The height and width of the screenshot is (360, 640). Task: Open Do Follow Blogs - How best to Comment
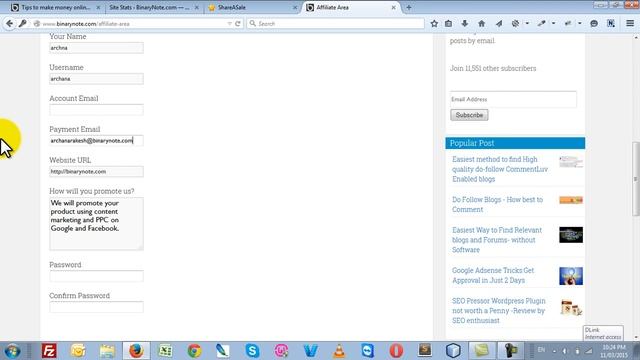[x=497, y=204]
